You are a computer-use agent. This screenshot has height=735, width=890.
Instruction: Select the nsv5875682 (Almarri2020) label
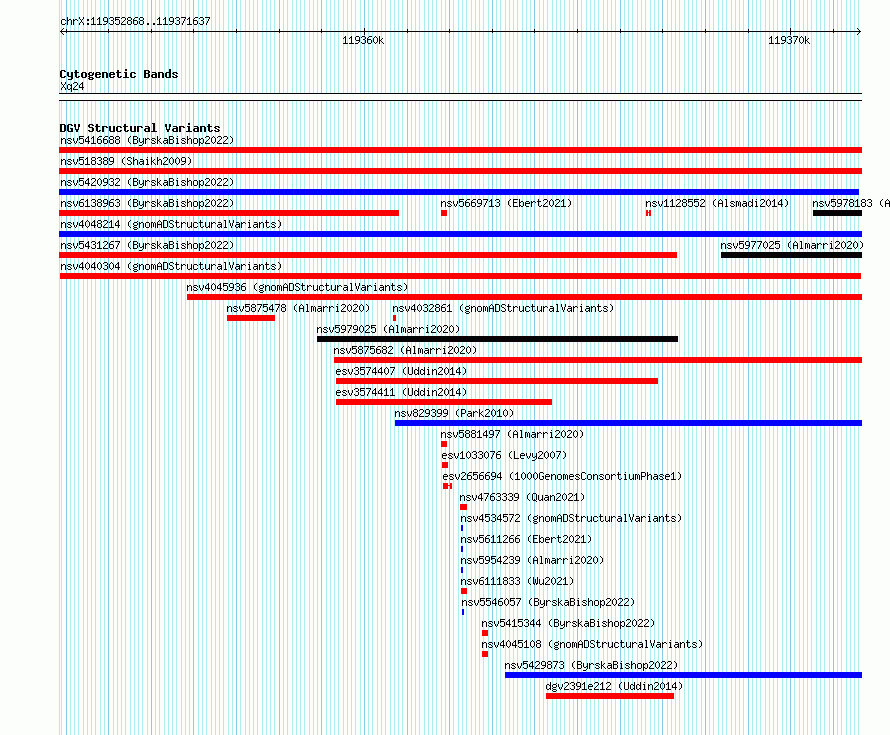[405, 350]
